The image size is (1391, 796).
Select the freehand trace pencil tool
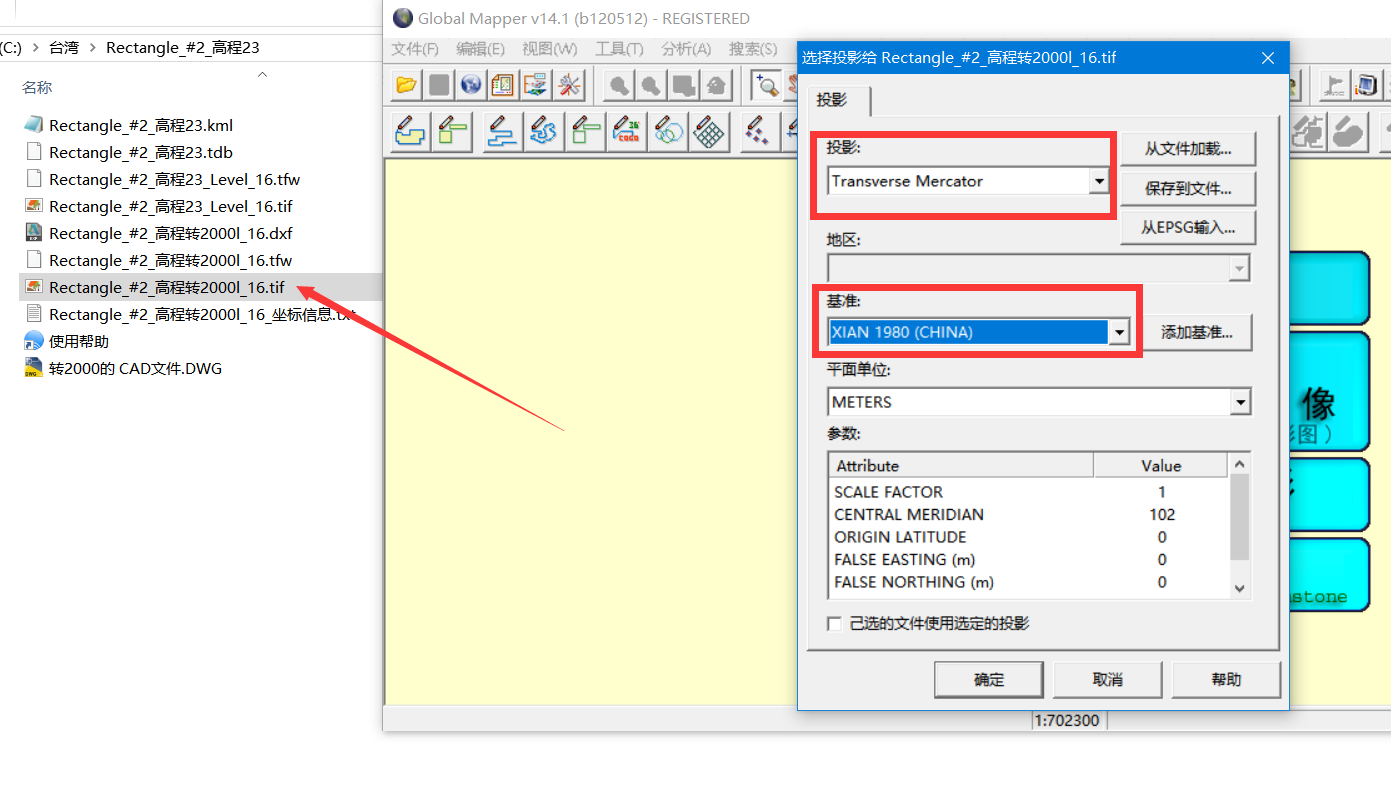pos(544,131)
